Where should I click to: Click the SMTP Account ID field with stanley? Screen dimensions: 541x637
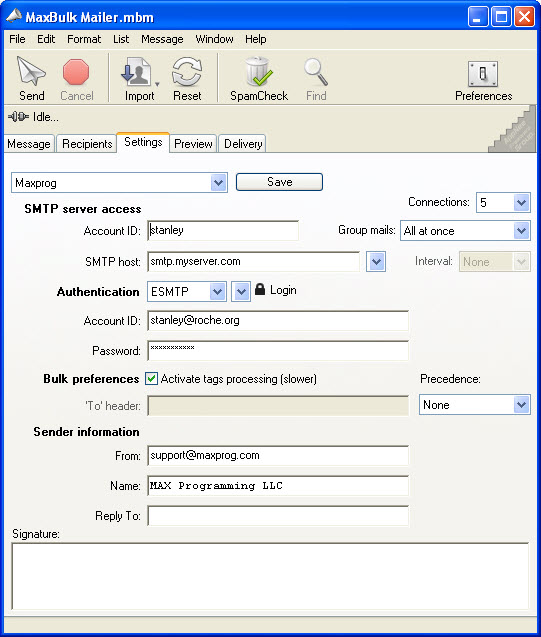pos(223,230)
